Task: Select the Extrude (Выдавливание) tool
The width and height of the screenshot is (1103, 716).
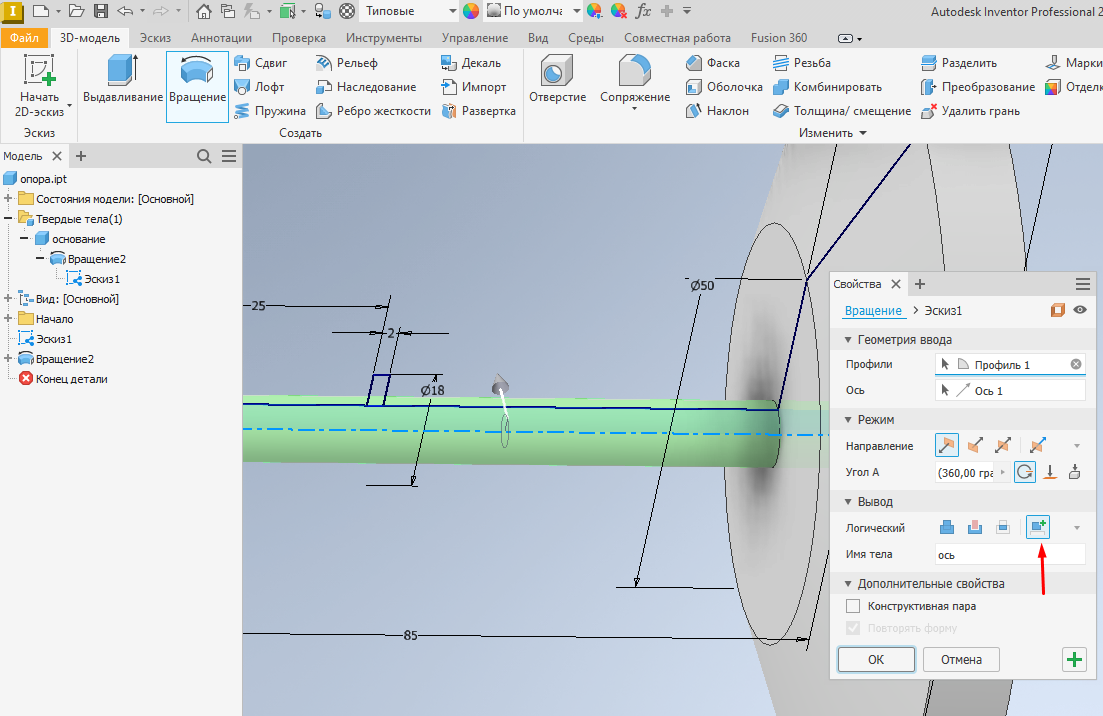Action: tap(122, 79)
